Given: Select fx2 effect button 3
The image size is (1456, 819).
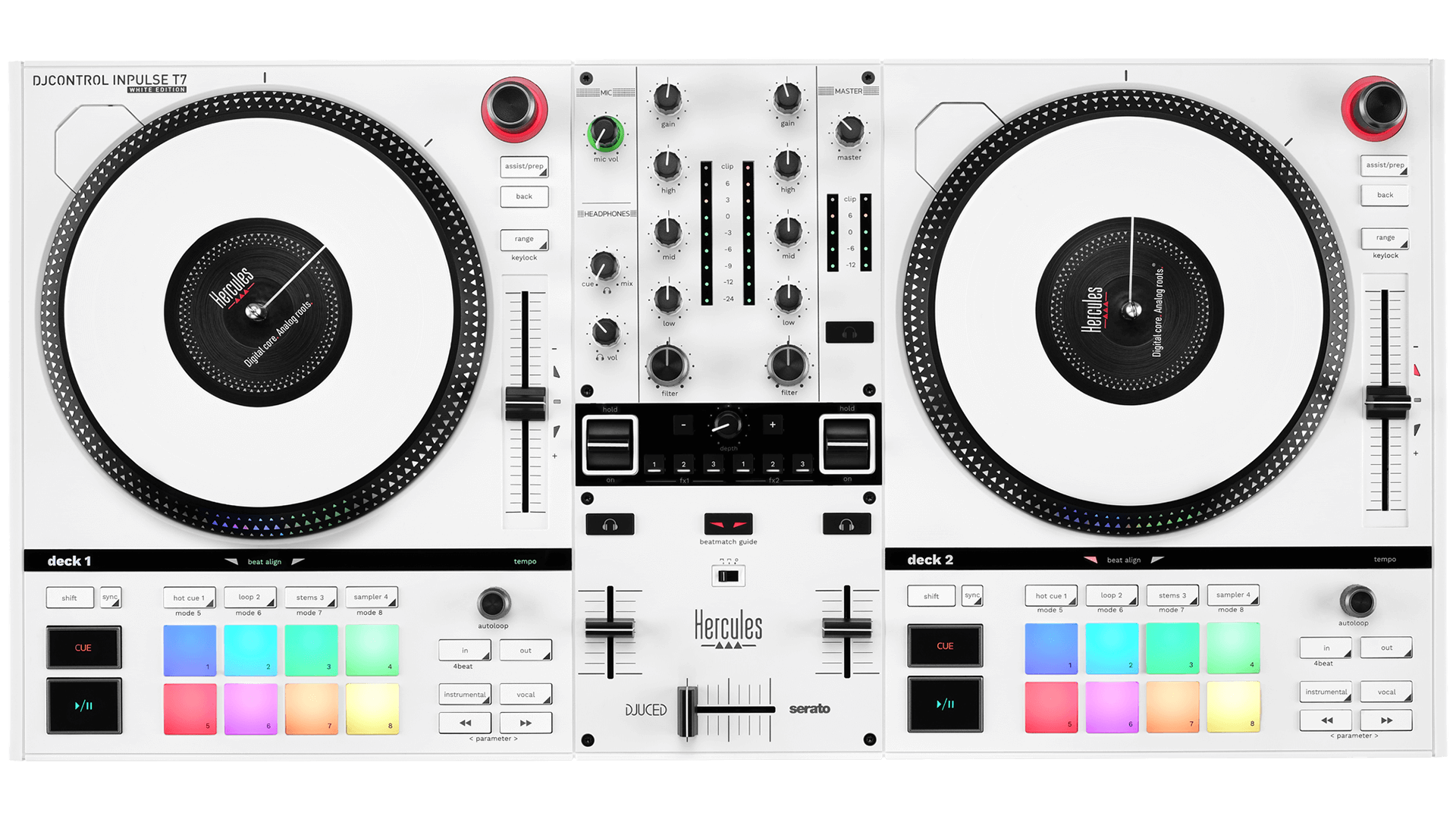Looking at the screenshot, I should coord(802,464).
